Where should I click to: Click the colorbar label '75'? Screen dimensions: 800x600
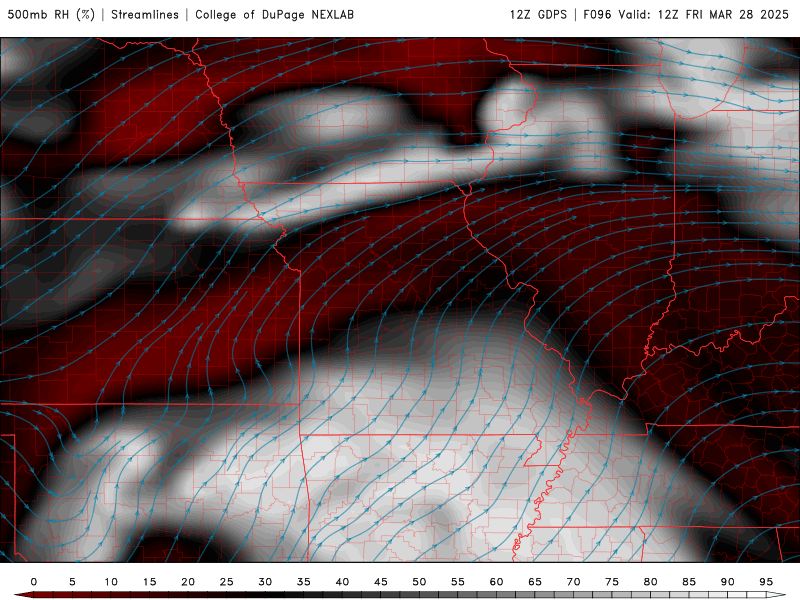point(612,582)
